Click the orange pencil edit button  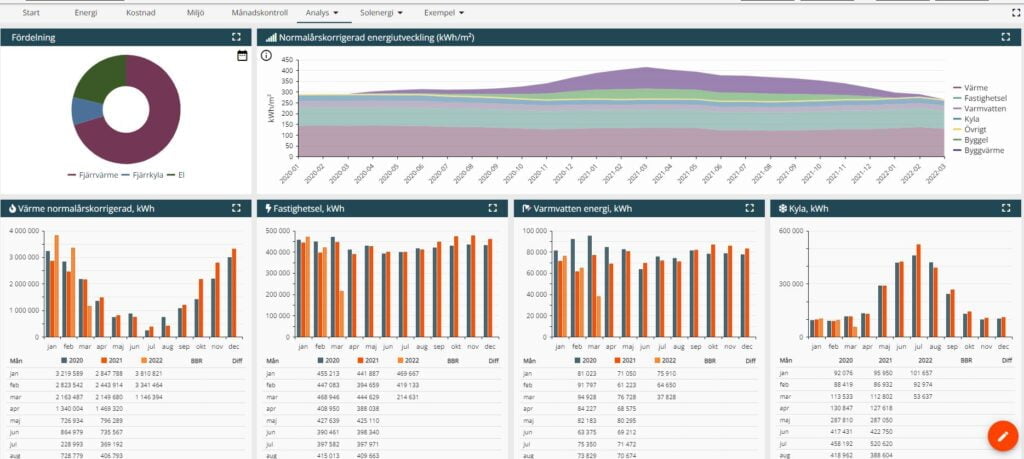tap(1001, 436)
